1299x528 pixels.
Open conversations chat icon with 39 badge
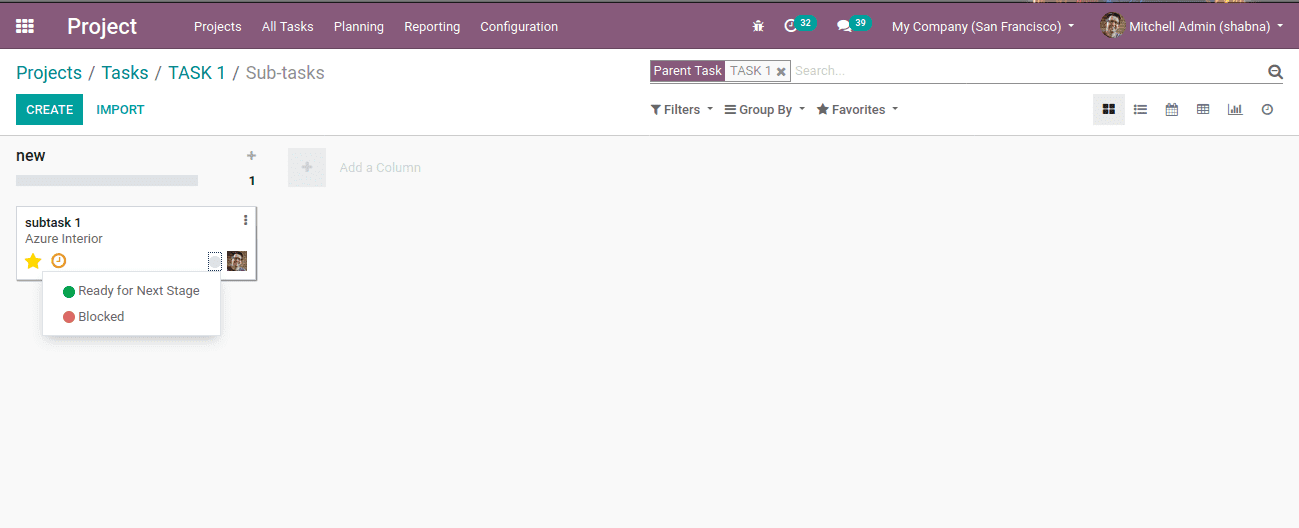tap(853, 25)
